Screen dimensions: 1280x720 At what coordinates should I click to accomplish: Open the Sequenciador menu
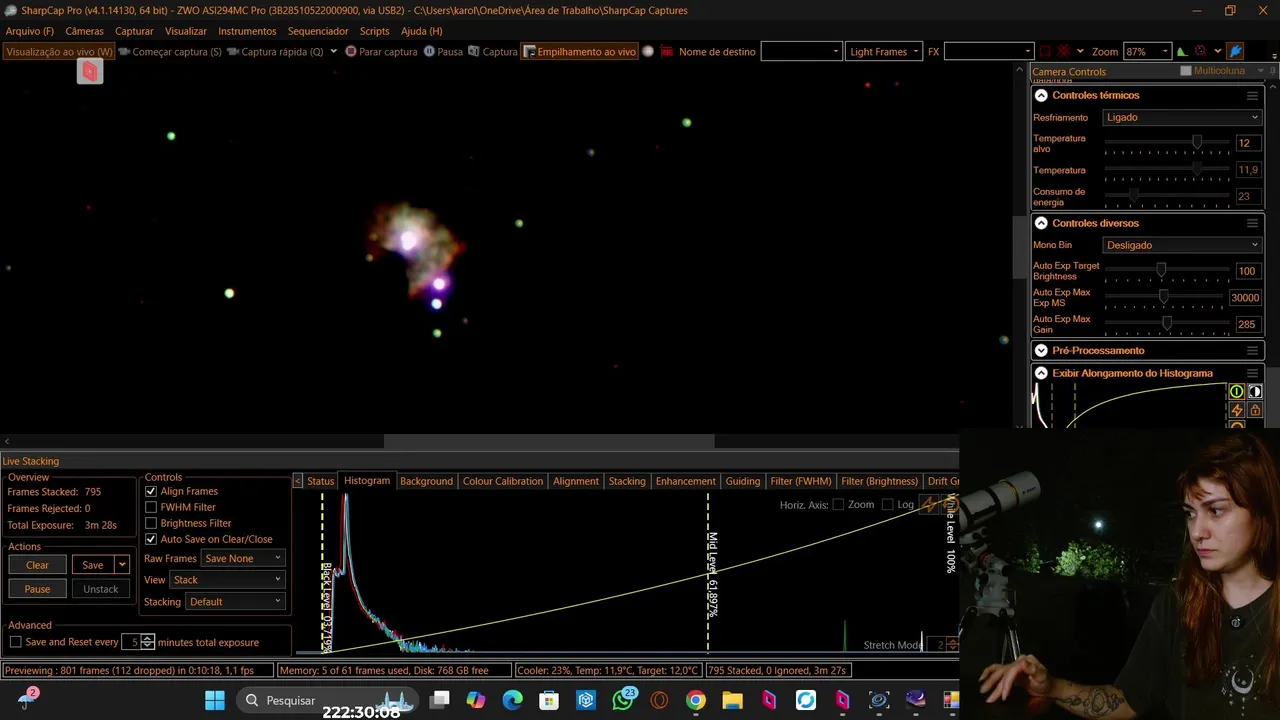[x=318, y=31]
